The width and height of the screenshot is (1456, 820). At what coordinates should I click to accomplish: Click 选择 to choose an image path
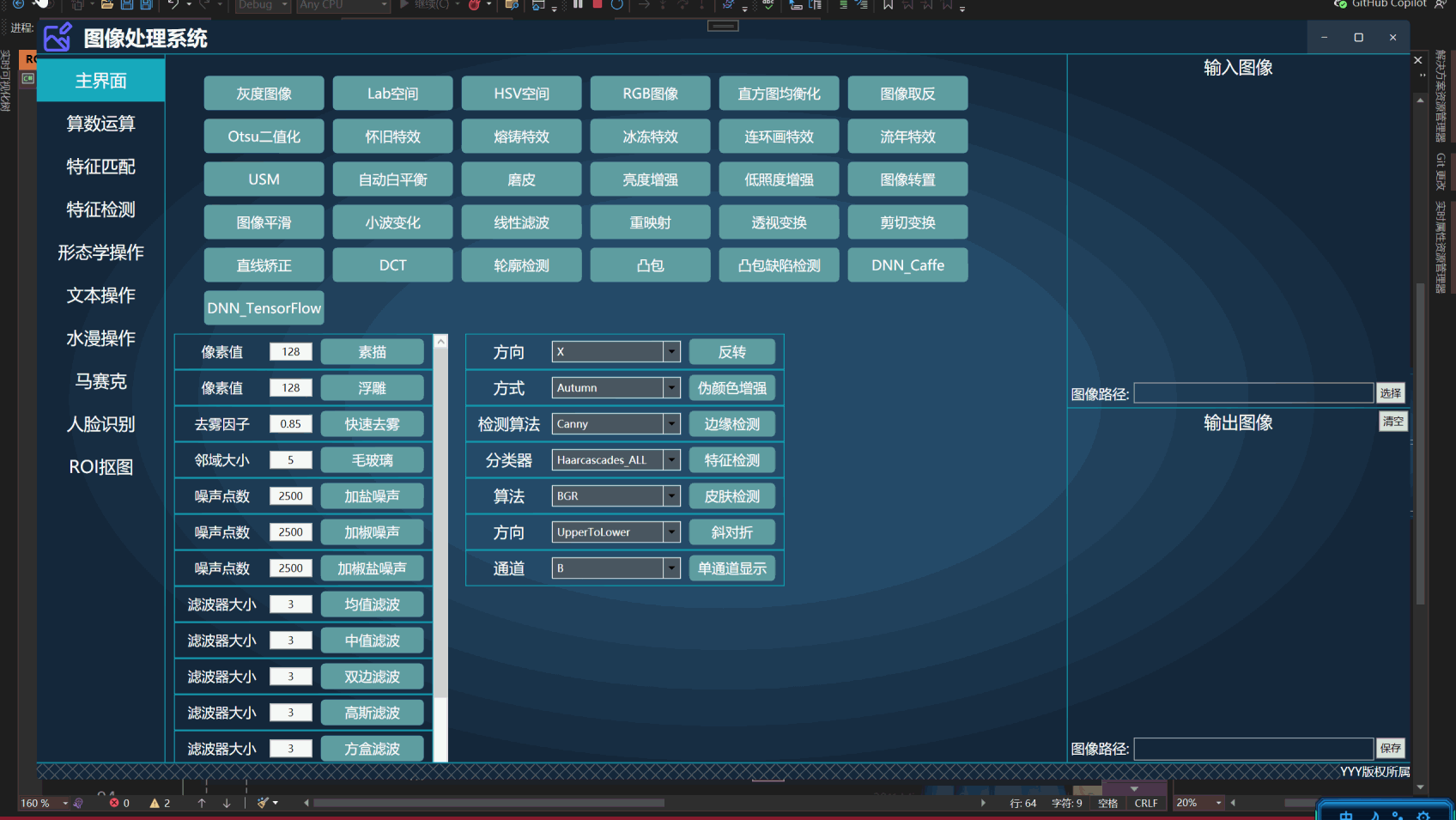click(1391, 392)
